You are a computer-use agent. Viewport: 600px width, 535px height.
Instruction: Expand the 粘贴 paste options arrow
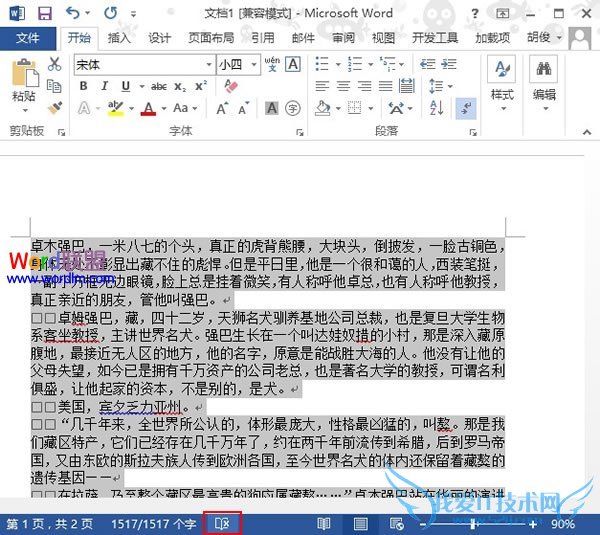[25, 110]
